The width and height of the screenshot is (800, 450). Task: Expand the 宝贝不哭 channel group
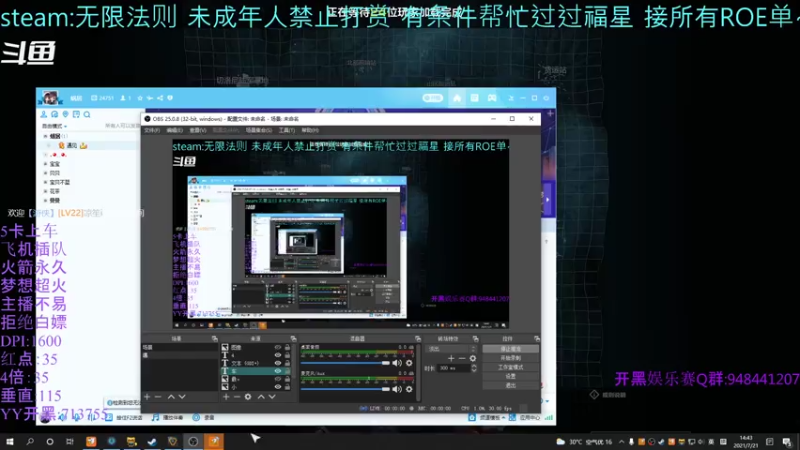click(x=45, y=182)
